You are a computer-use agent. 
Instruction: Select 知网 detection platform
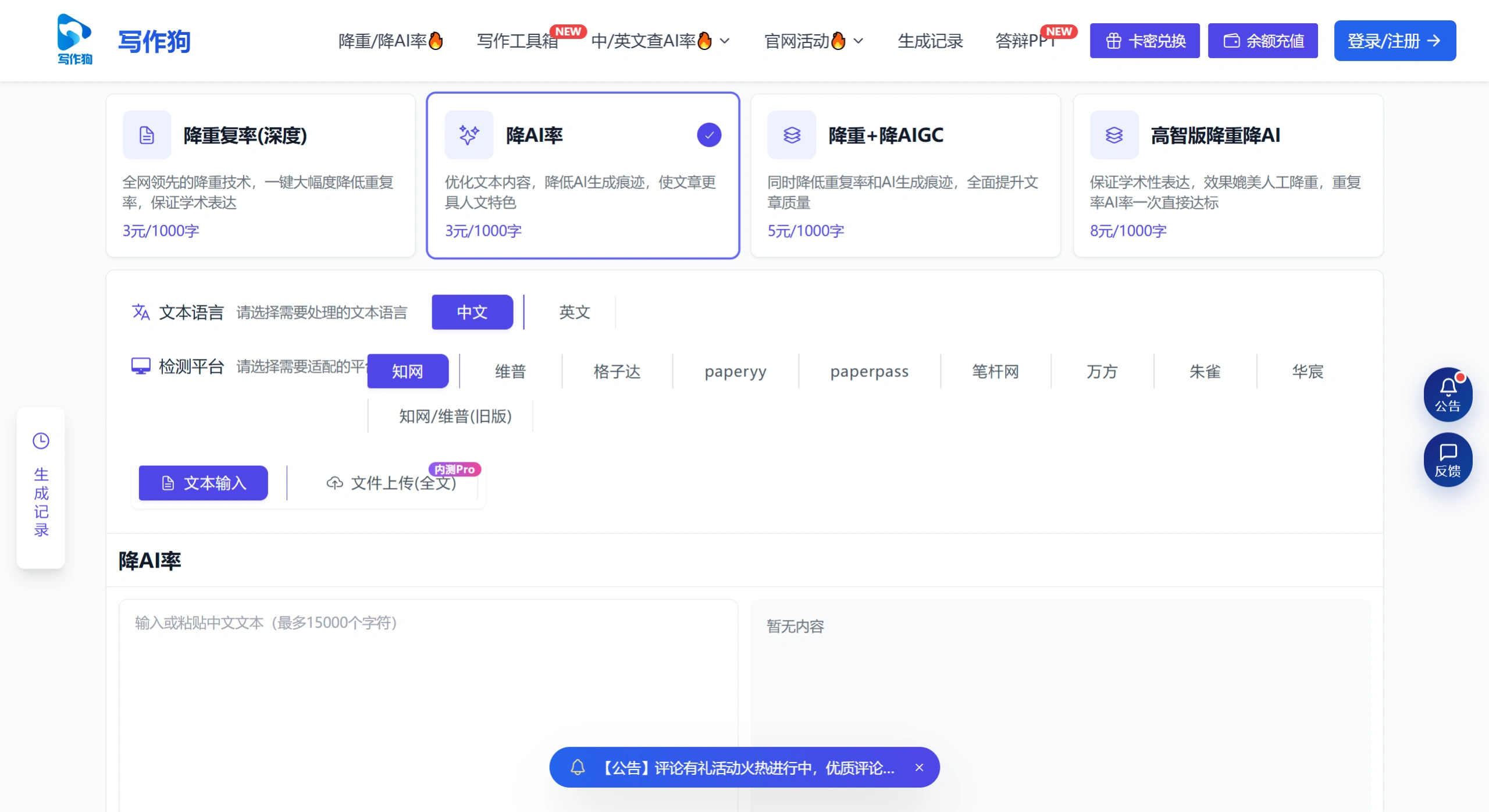(x=408, y=371)
